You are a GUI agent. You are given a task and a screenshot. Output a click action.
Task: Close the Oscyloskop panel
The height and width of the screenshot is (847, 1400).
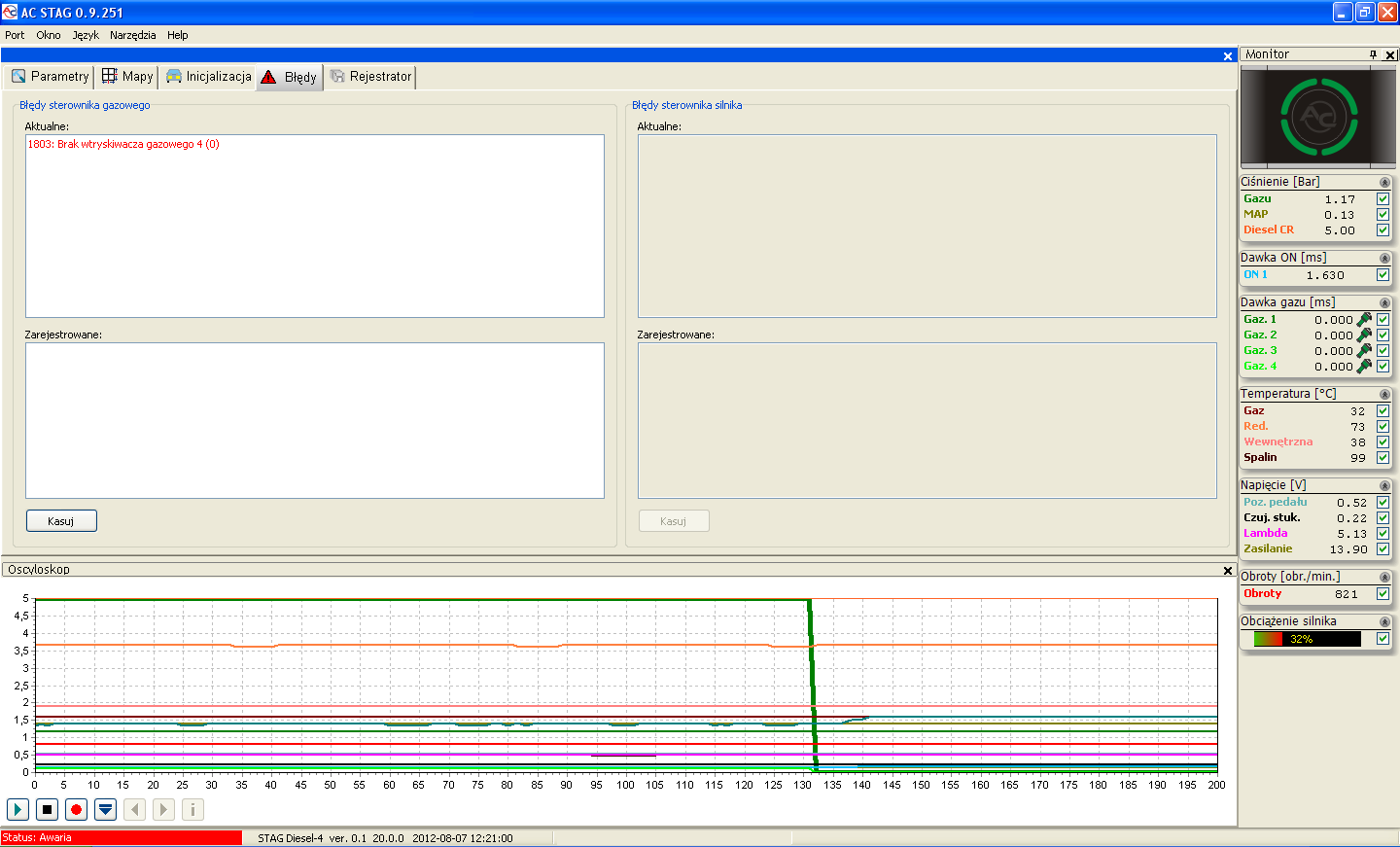[1228, 571]
